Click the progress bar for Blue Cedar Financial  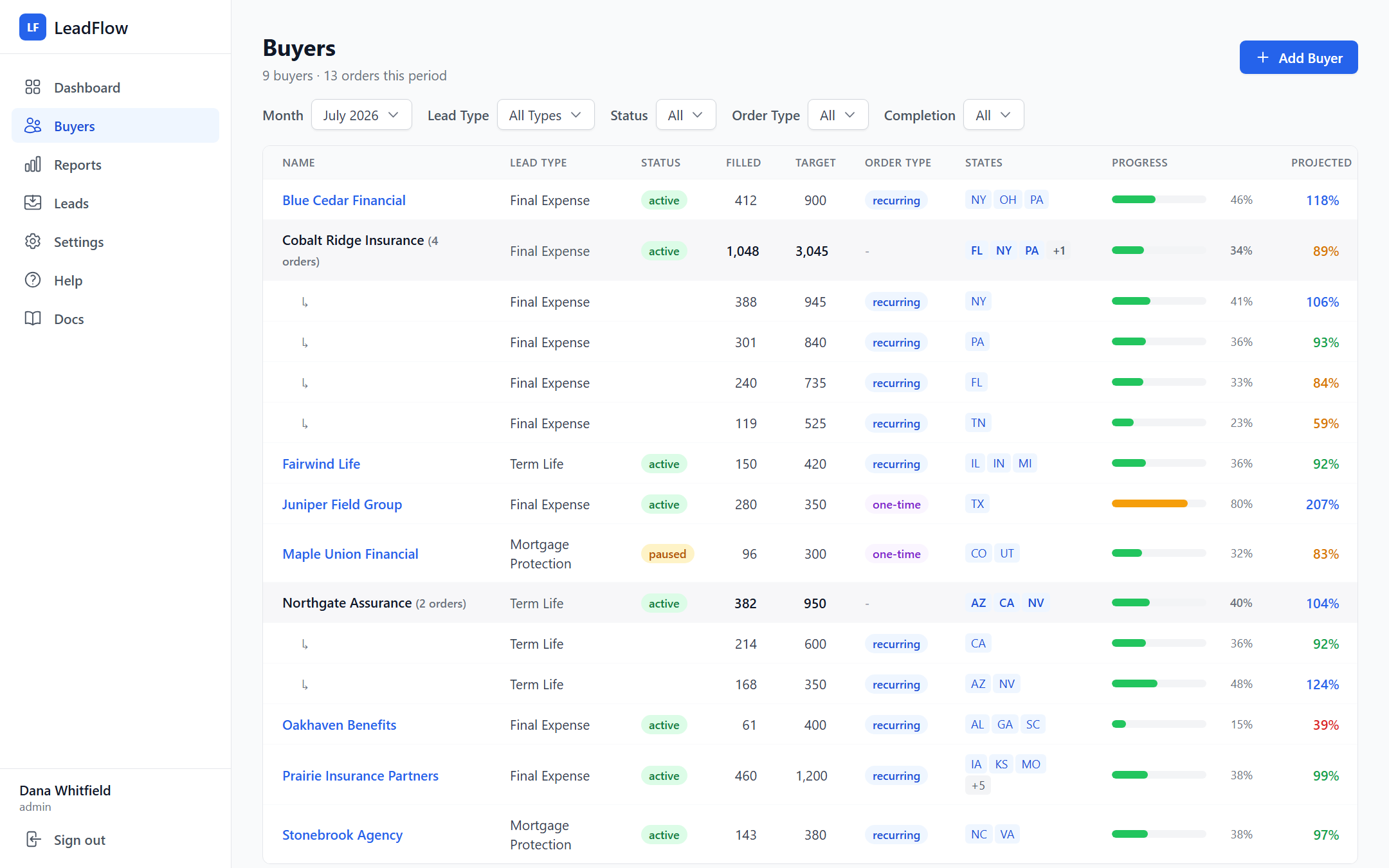tap(1159, 200)
